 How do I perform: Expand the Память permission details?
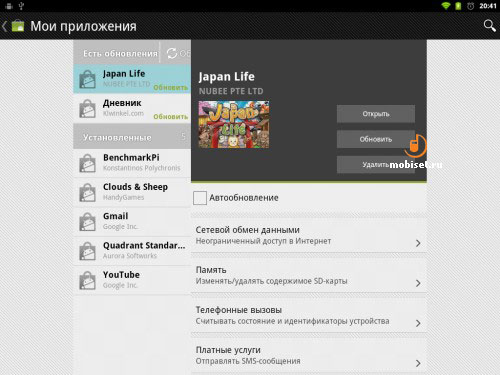coord(309,275)
